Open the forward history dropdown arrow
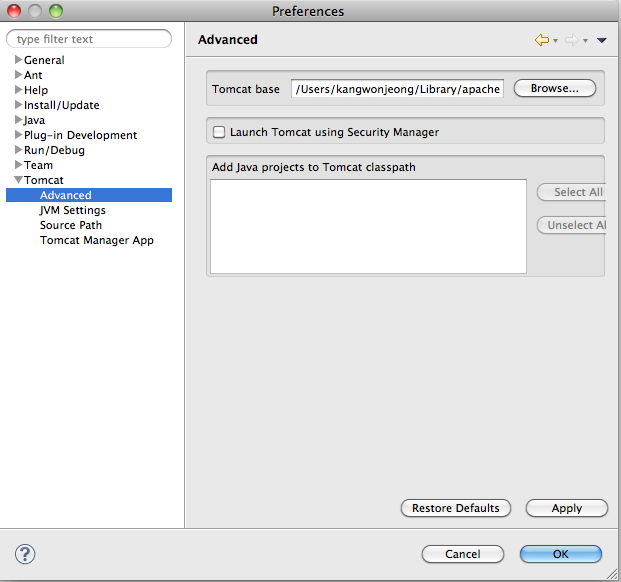The image size is (621, 582). tap(585, 41)
